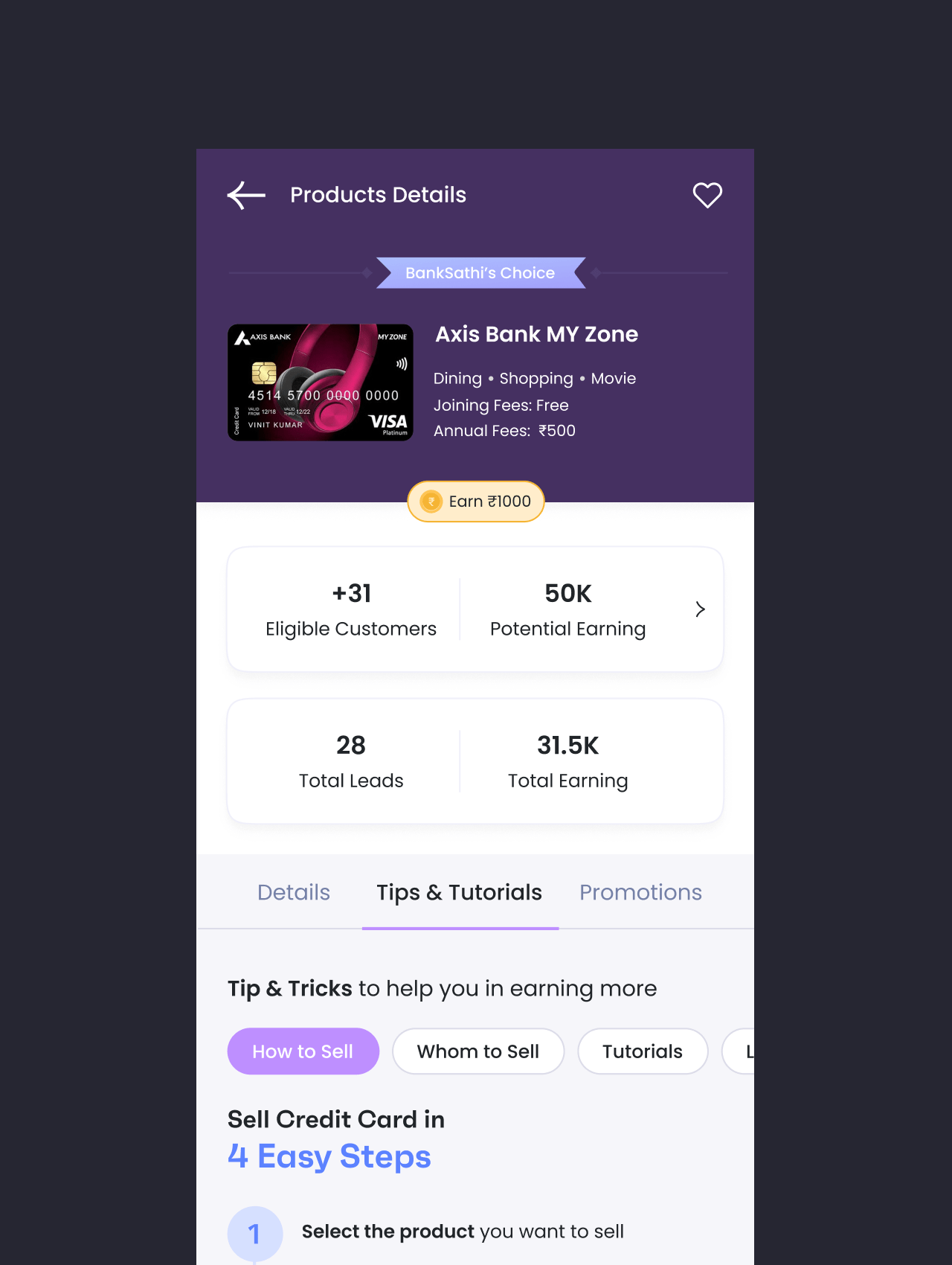Open the Promotions tab
This screenshot has width=952, height=1265.
[x=641, y=892]
